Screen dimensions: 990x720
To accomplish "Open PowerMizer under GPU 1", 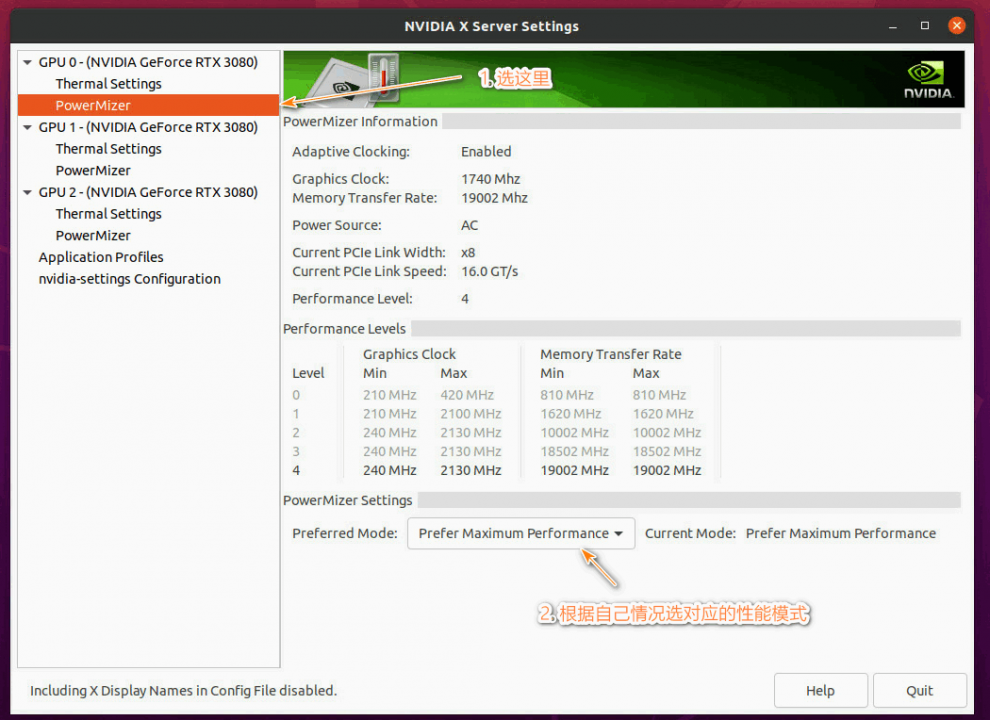I will coord(93,171).
